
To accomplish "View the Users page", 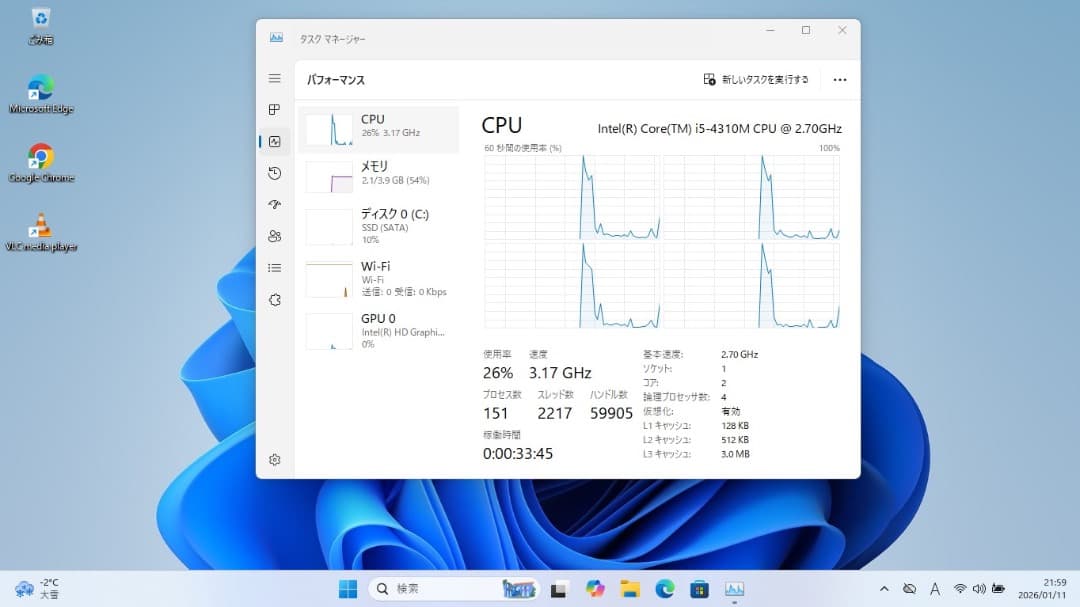I will [275, 236].
